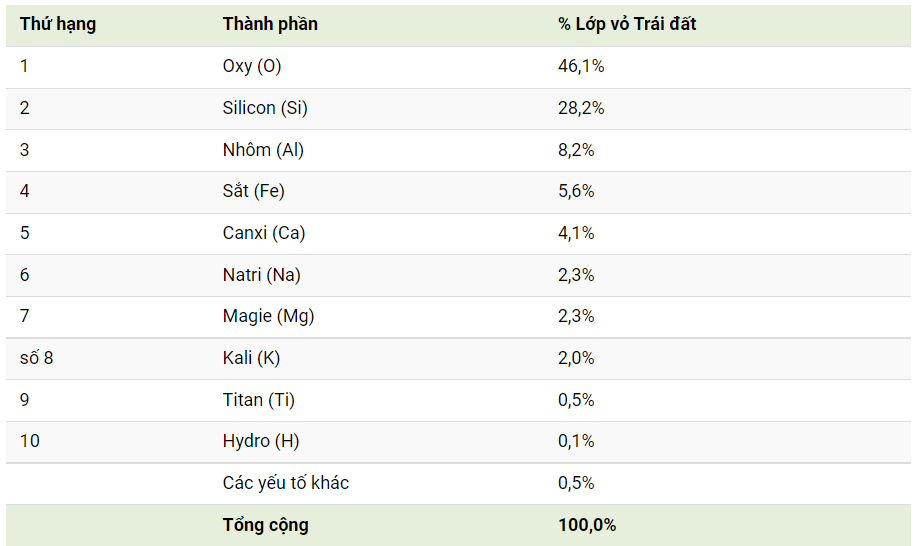Click the "Các yếu tố khác" cell
The image size is (918, 546).
(286, 483)
